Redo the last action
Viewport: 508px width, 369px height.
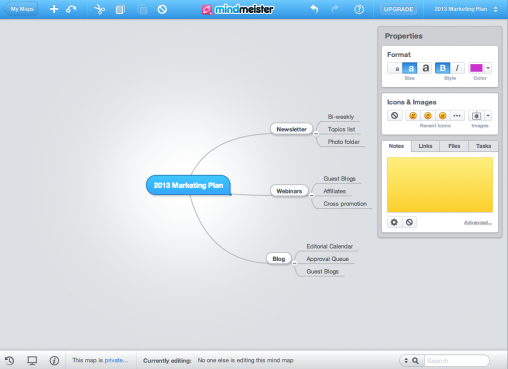pyautogui.click(x=335, y=9)
